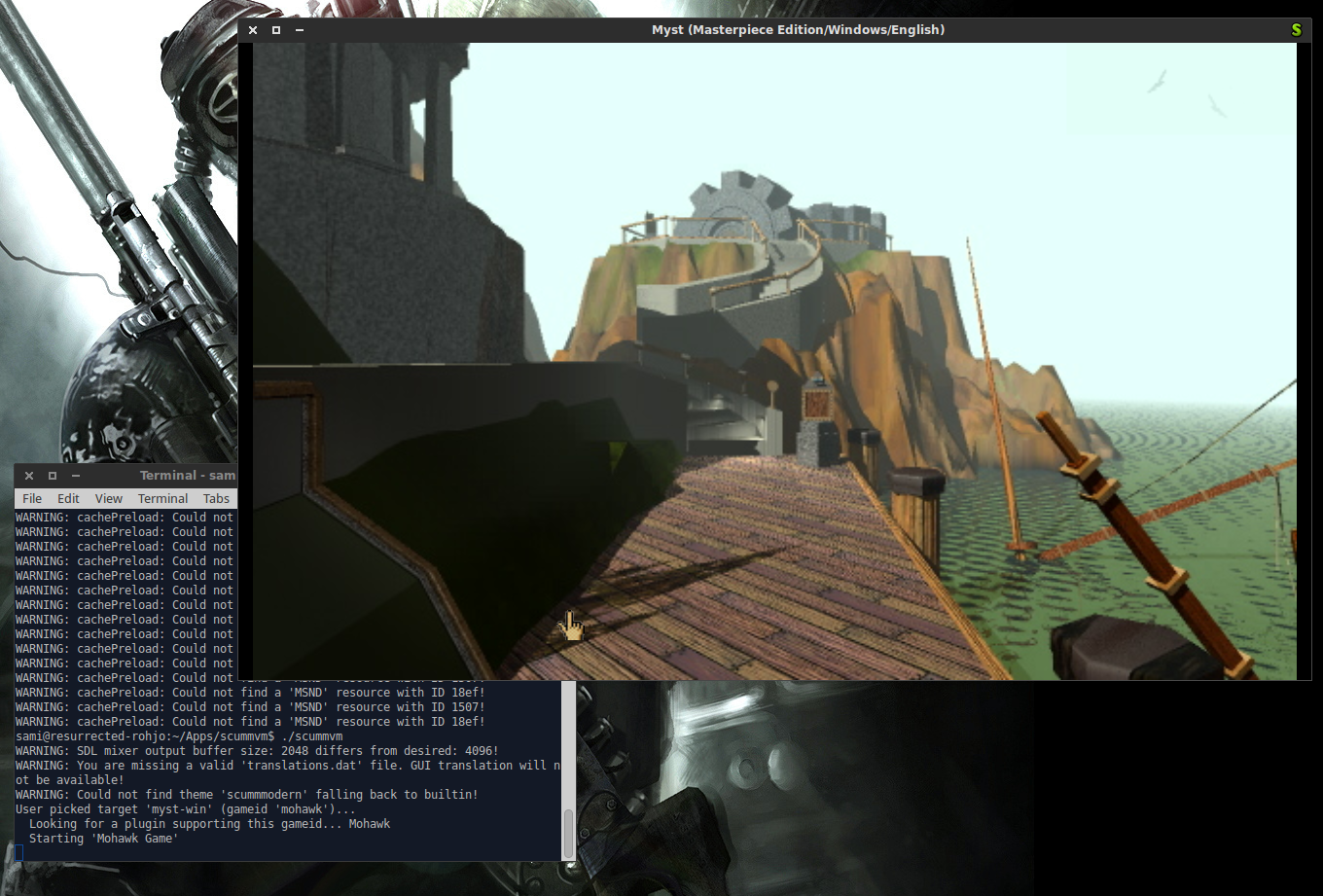Minimize the Myst game window
Image resolution: width=1323 pixels, height=896 pixels.
pos(300,30)
